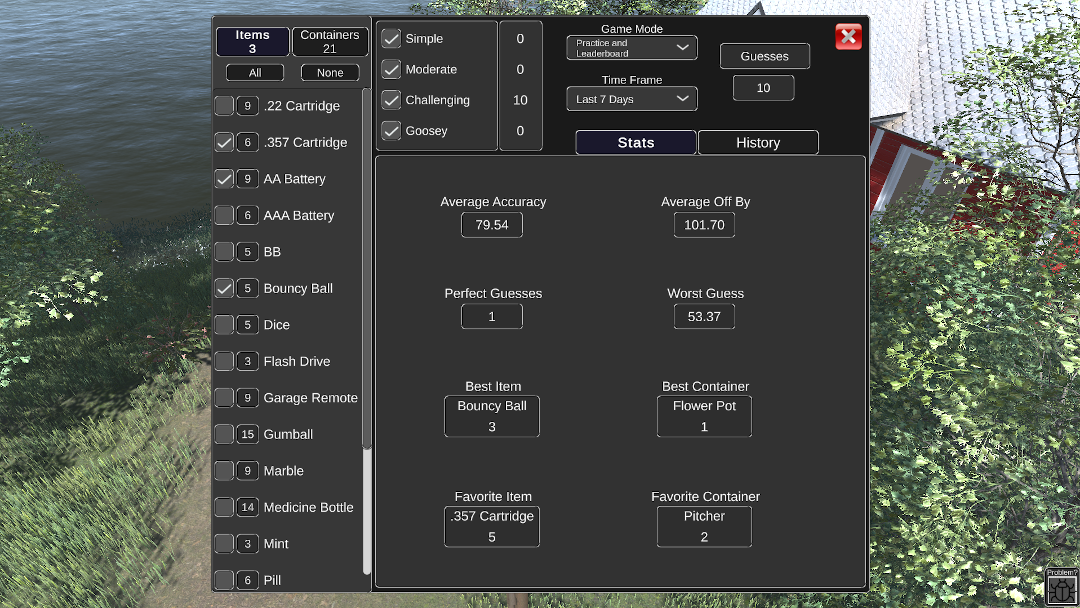The height and width of the screenshot is (608, 1080).
Task: Select the Items tab
Action: (x=252, y=41)
